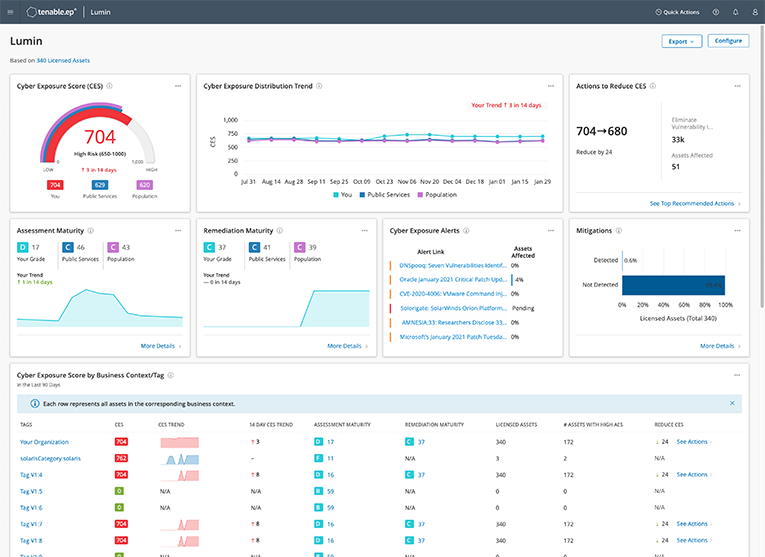The width and height of the screenshot is (765, 557).
Task: Open the user account icon
Action: pos(755,12)
